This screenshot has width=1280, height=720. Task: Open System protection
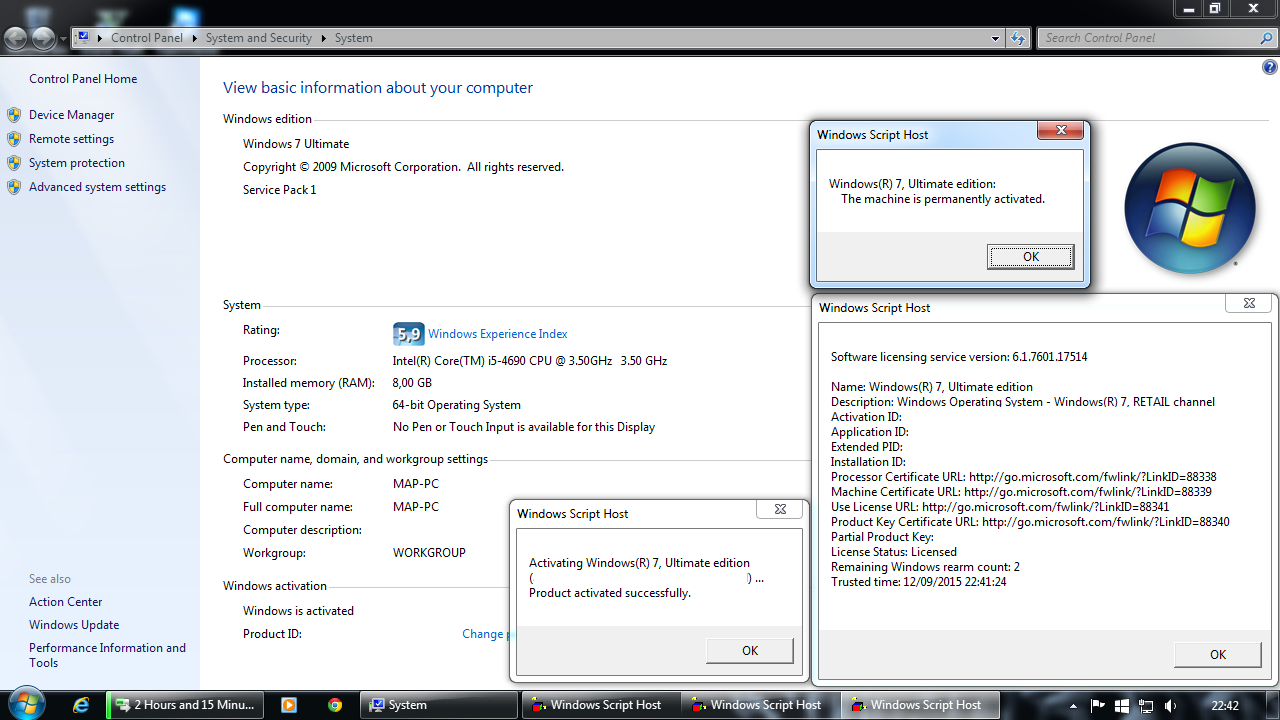tap(77, 163)
